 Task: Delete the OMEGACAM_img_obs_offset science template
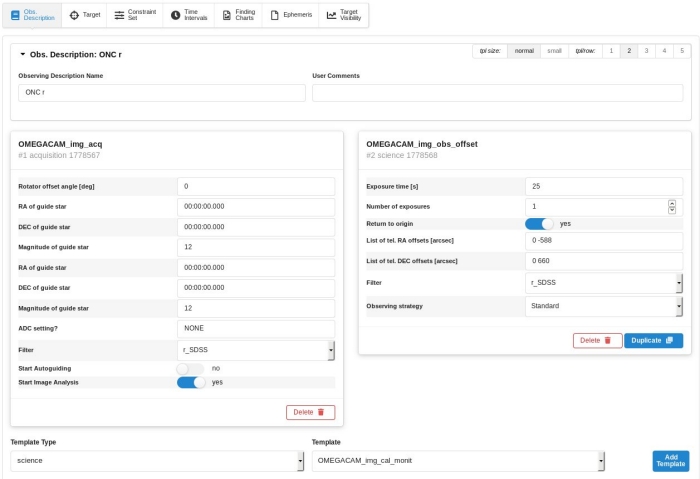coord(597,340)
